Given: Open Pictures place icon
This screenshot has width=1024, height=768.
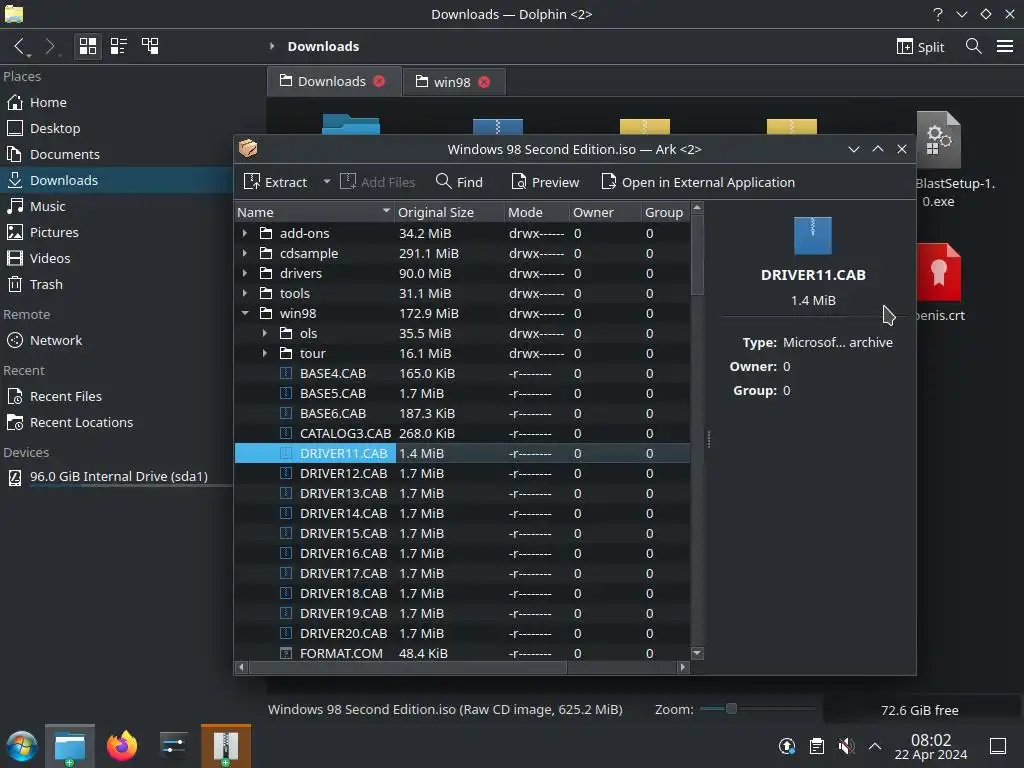Looking at the screenshot, I should click(x=14, y=232).
